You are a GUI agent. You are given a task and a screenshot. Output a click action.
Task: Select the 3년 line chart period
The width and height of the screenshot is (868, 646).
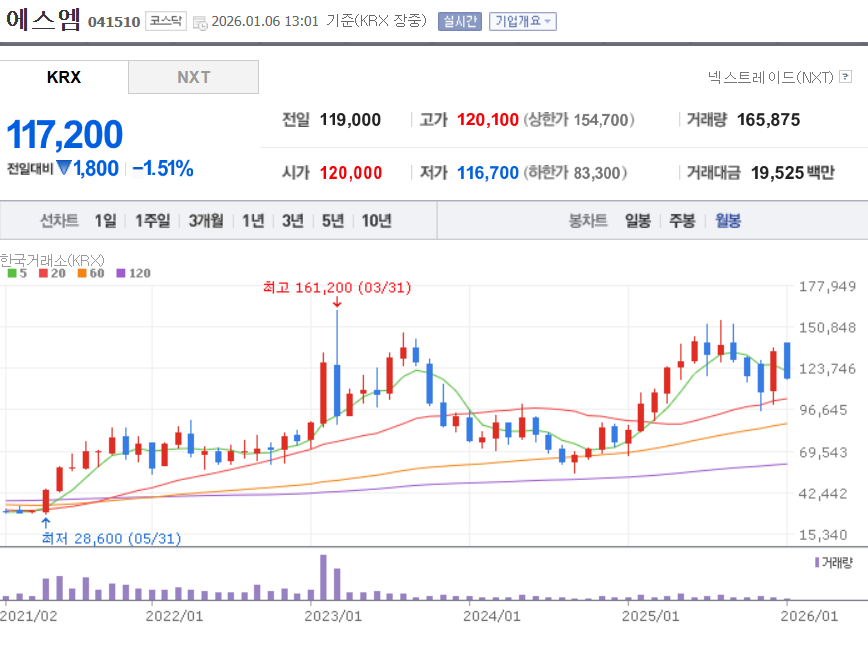pyautogui.click(x=293, y=221)
